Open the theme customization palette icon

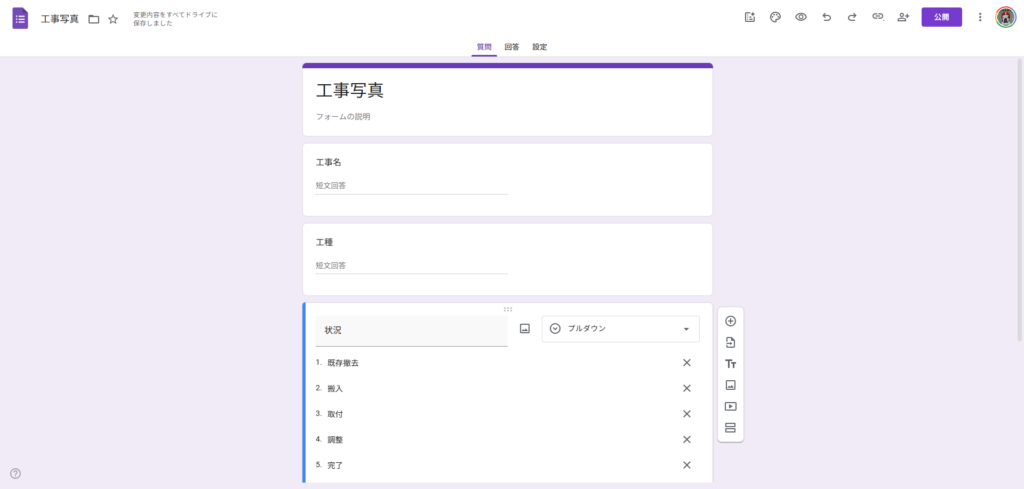pos(775,17)
